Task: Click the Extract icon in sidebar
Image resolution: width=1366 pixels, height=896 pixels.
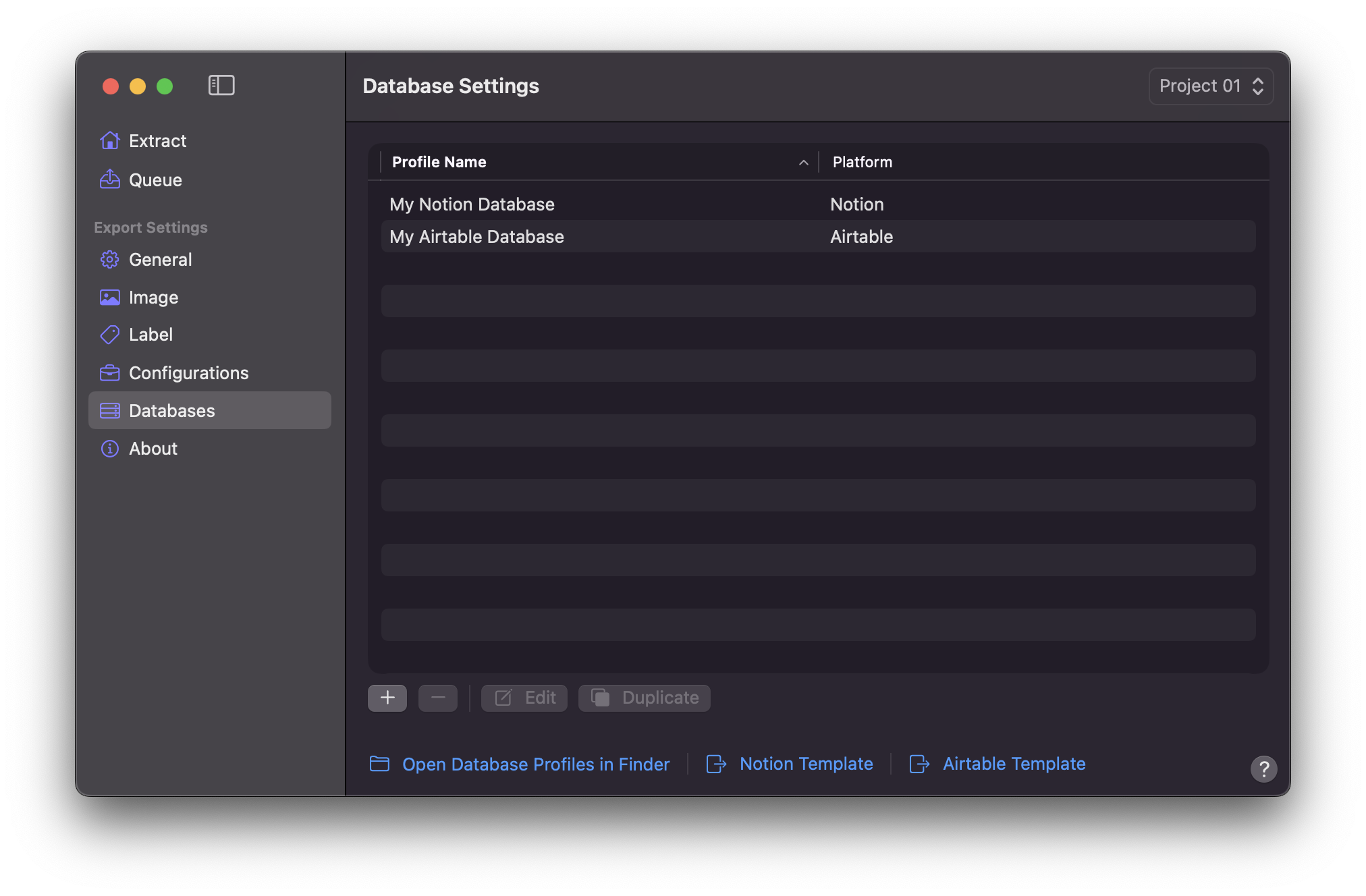Action: pos(109,140)
